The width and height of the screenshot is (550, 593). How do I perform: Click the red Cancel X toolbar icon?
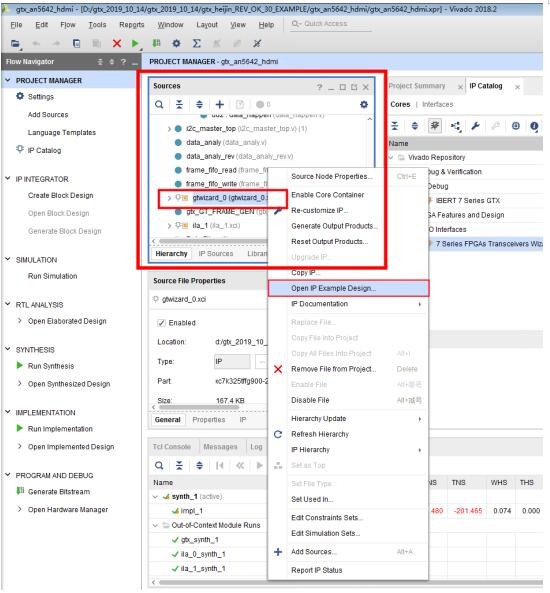point(117,43)
